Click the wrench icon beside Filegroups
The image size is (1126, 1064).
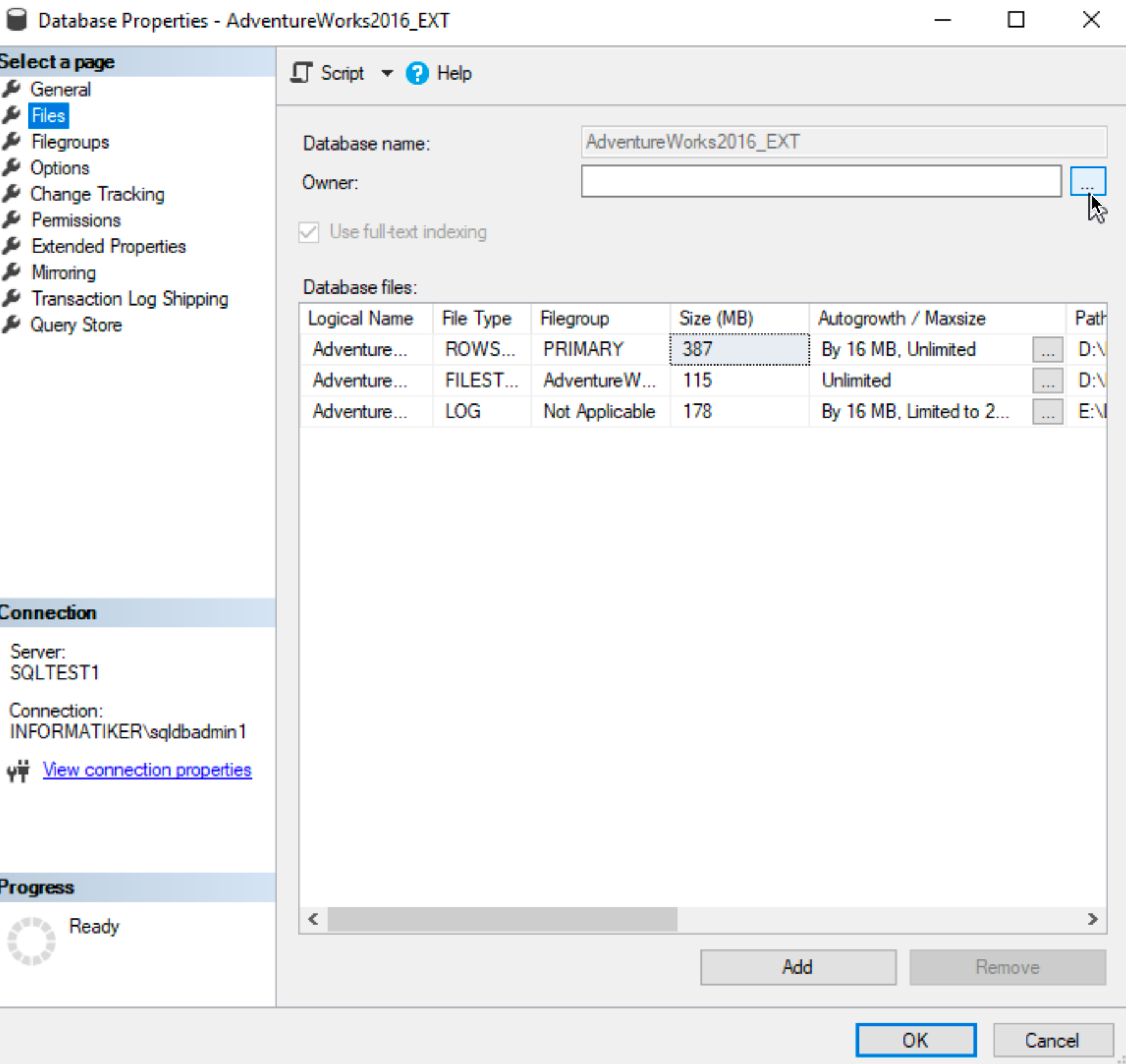pyautogui.click(x=11, y=142)
